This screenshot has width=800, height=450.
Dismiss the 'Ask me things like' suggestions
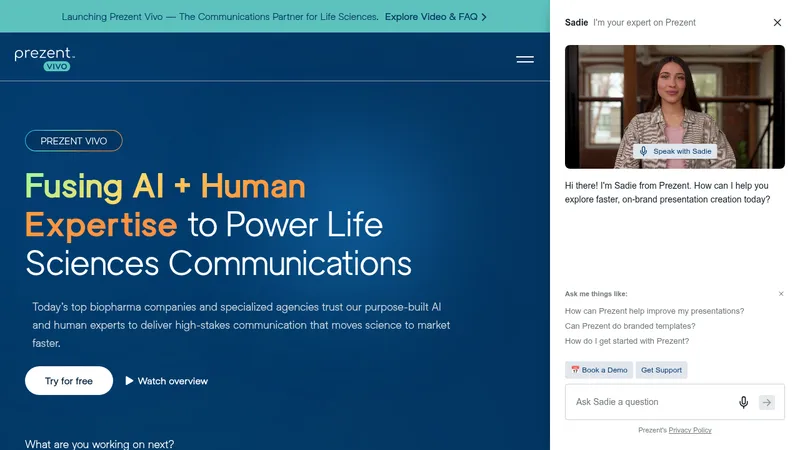pos(781,294)
